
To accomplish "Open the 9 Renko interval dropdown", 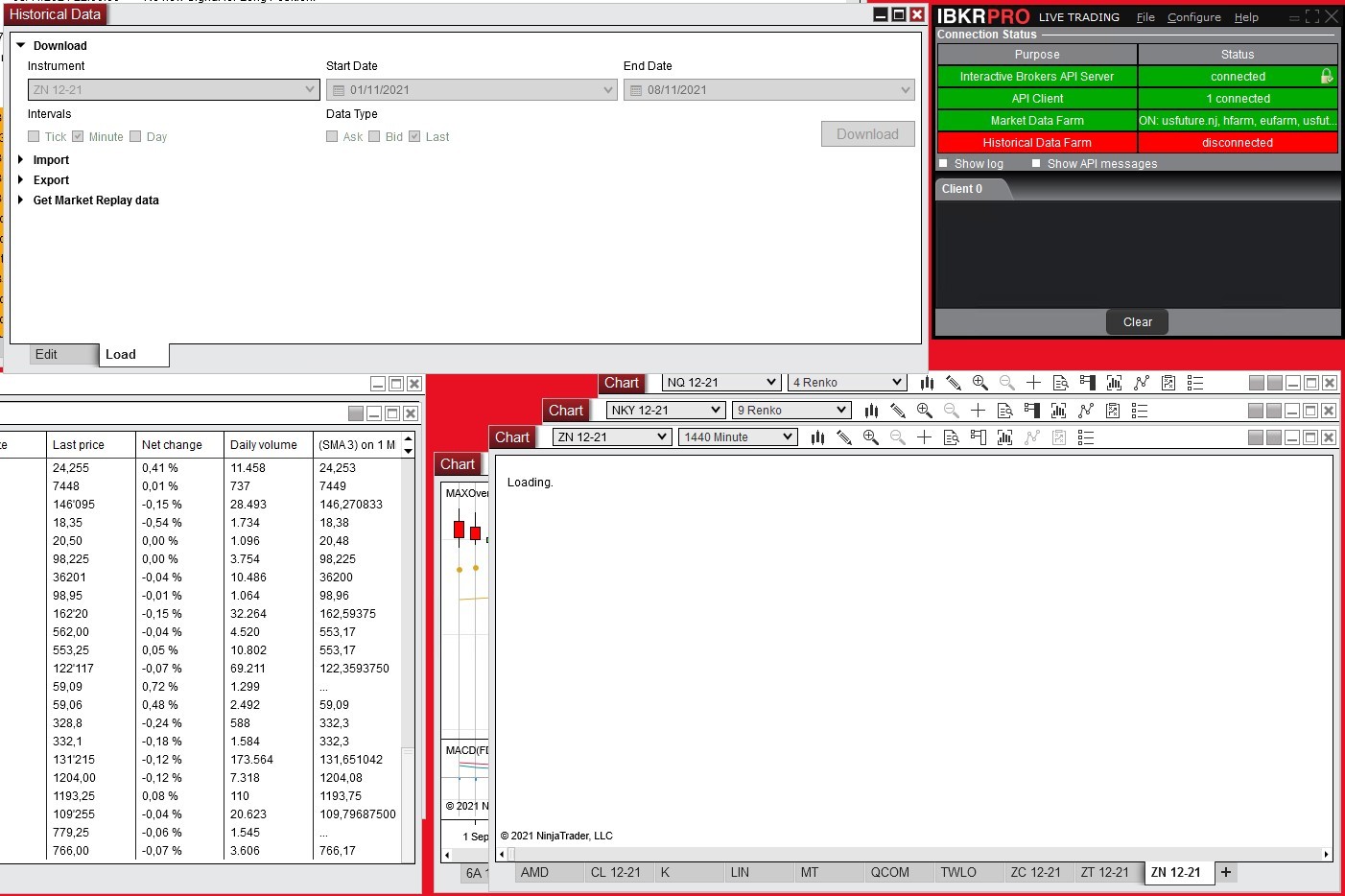I will point(792,411).
